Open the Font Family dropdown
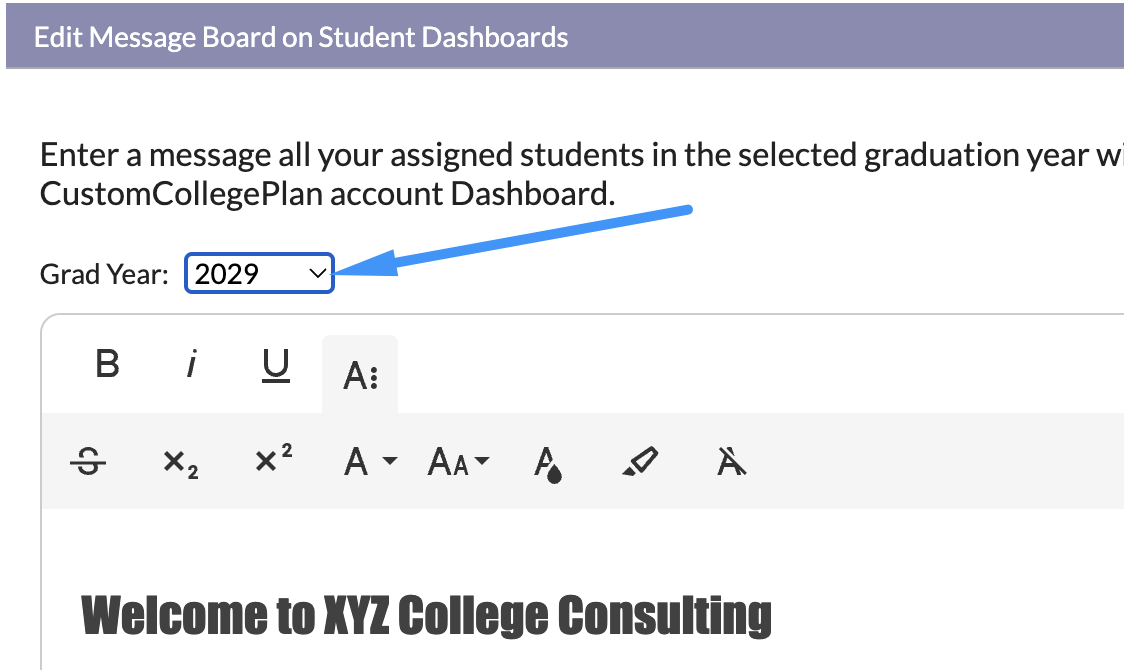The width and height of the screenshot is (1124, 670). pos(370,462)
